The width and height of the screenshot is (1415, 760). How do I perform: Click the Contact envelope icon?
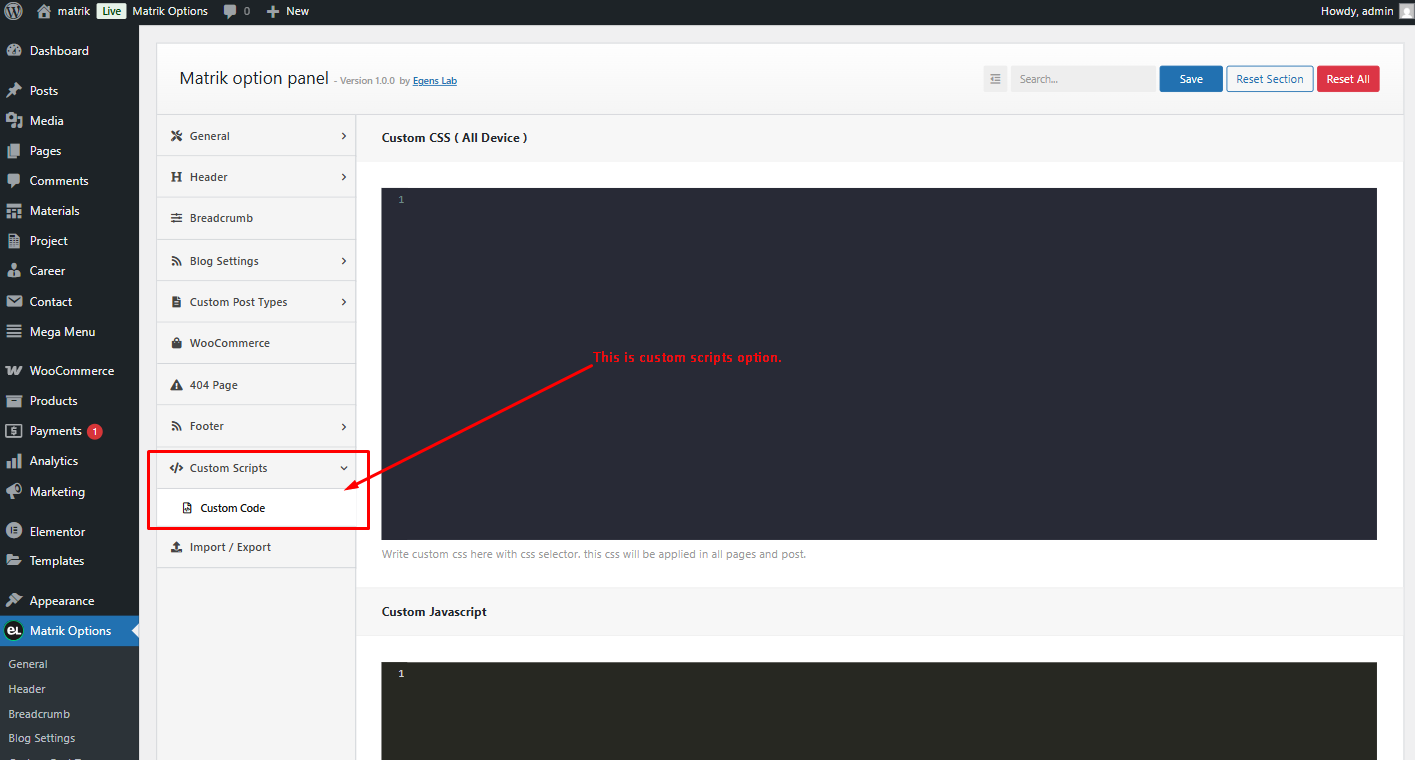[x=14, y=301]
